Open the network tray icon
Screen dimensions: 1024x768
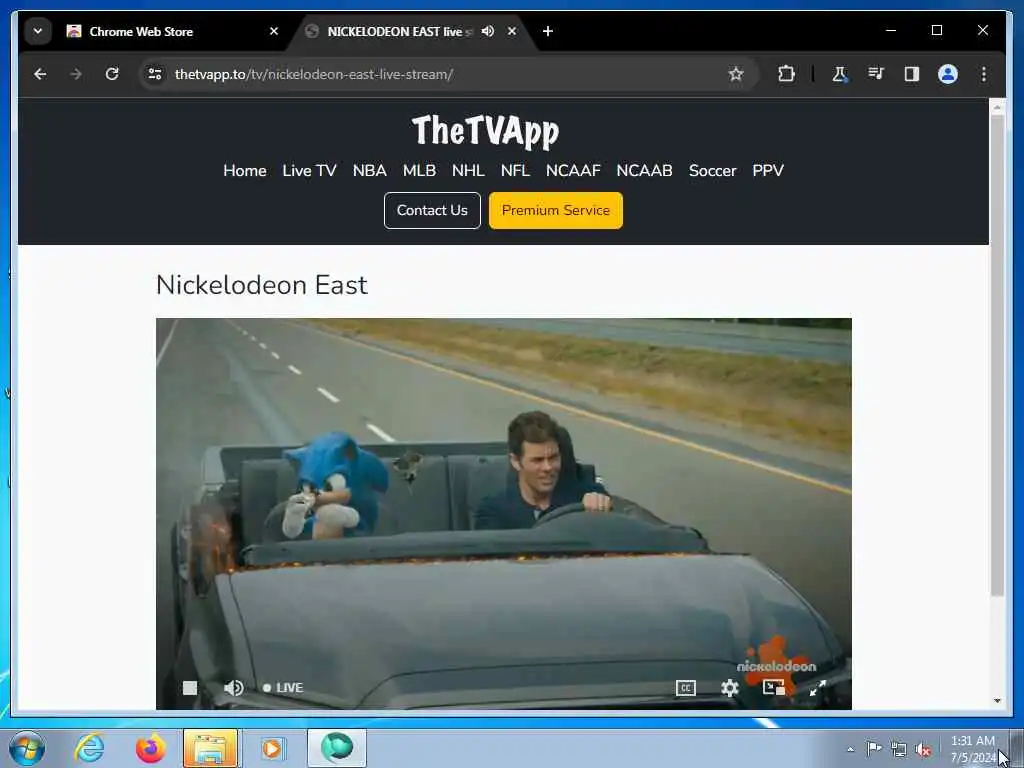899,749
